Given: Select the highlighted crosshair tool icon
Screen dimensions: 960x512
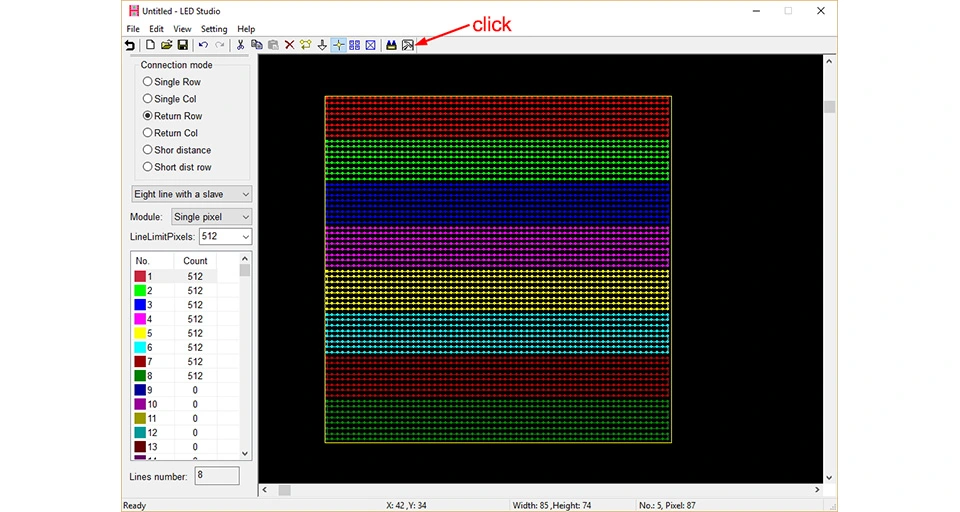Looking at the screenshot, I should (x=338, y=45).
